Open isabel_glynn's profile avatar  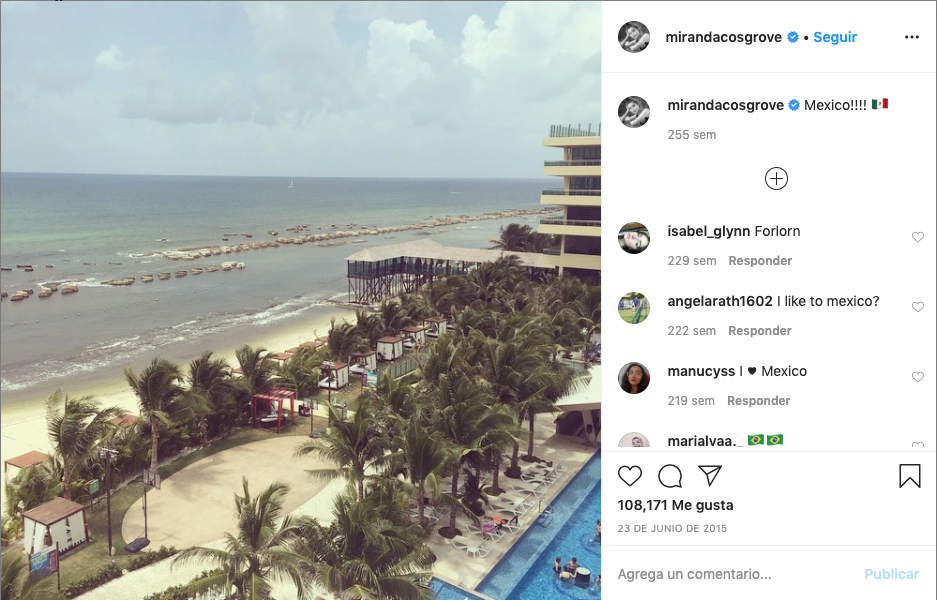coord(634,238)
